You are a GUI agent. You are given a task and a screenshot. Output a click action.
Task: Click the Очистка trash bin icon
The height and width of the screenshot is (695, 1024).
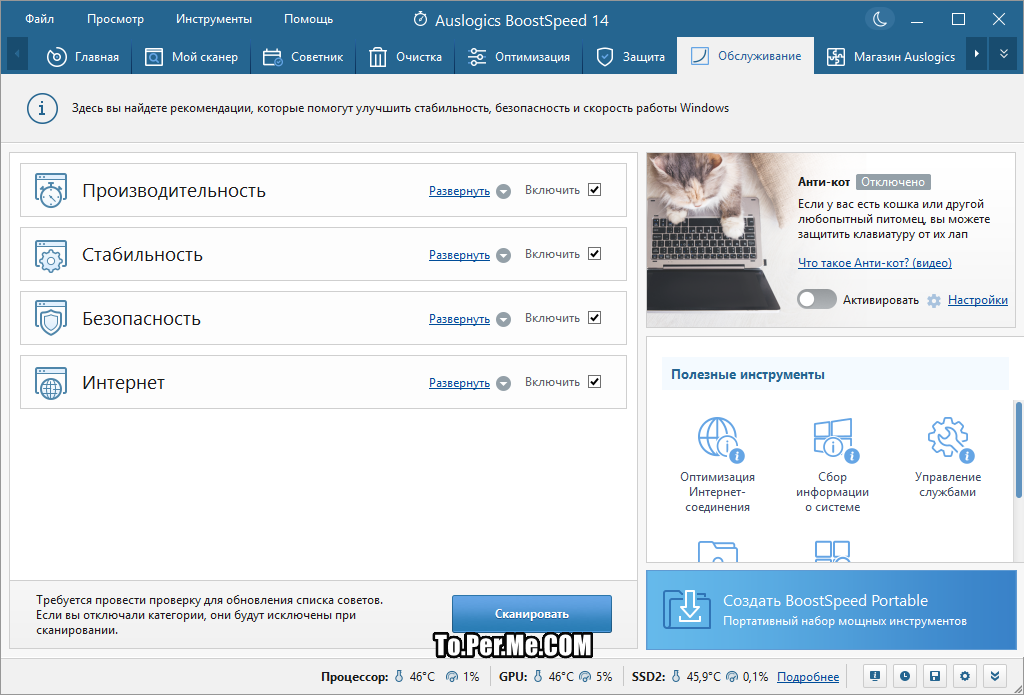click(x=377, y=57)
